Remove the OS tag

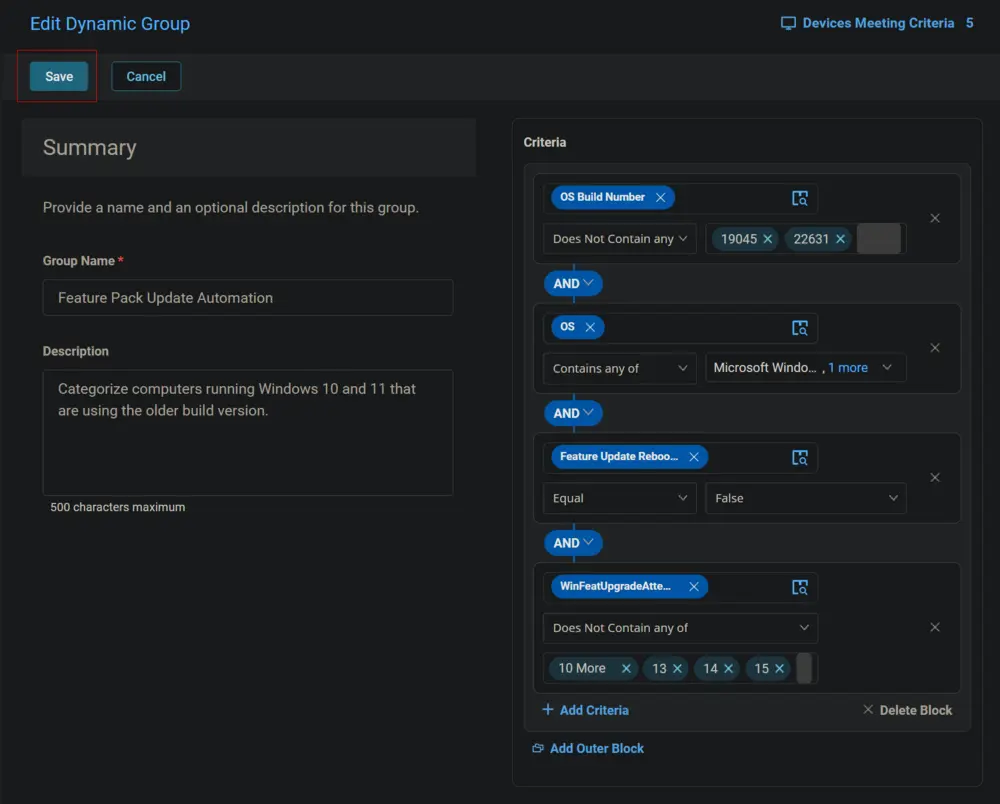click(590, 327)
